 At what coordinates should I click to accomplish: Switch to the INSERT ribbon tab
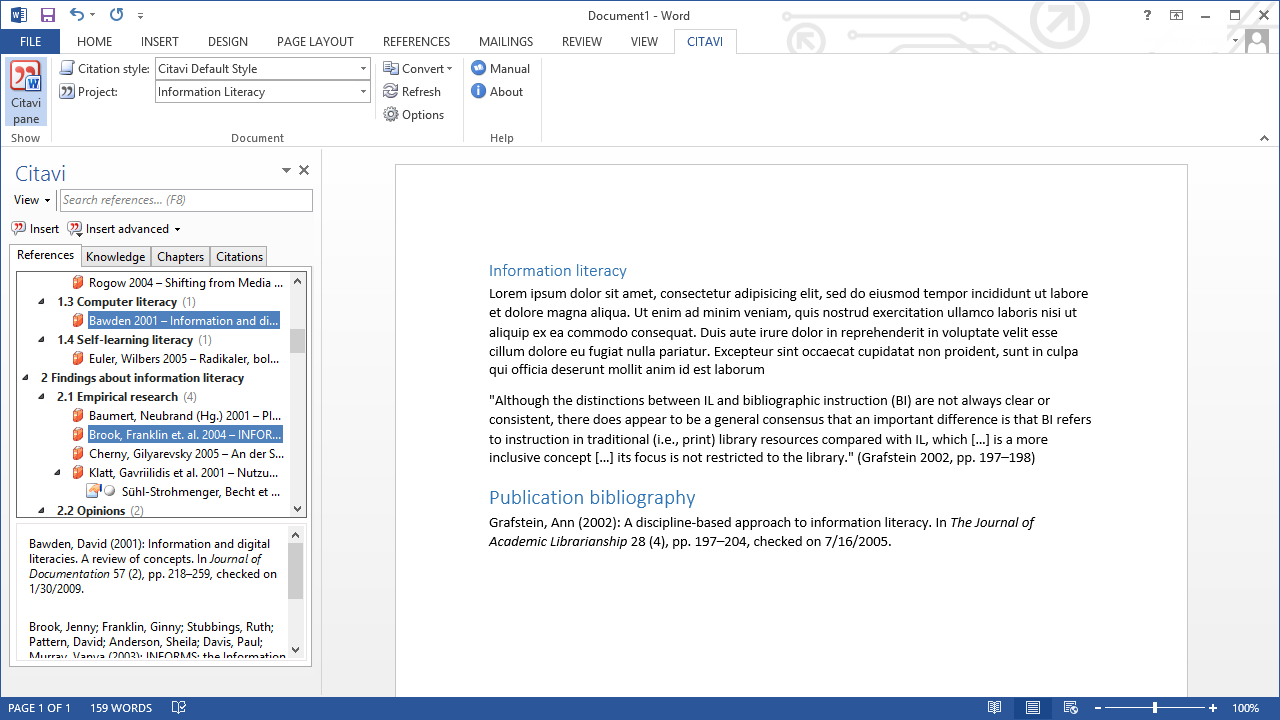(160, 42)
